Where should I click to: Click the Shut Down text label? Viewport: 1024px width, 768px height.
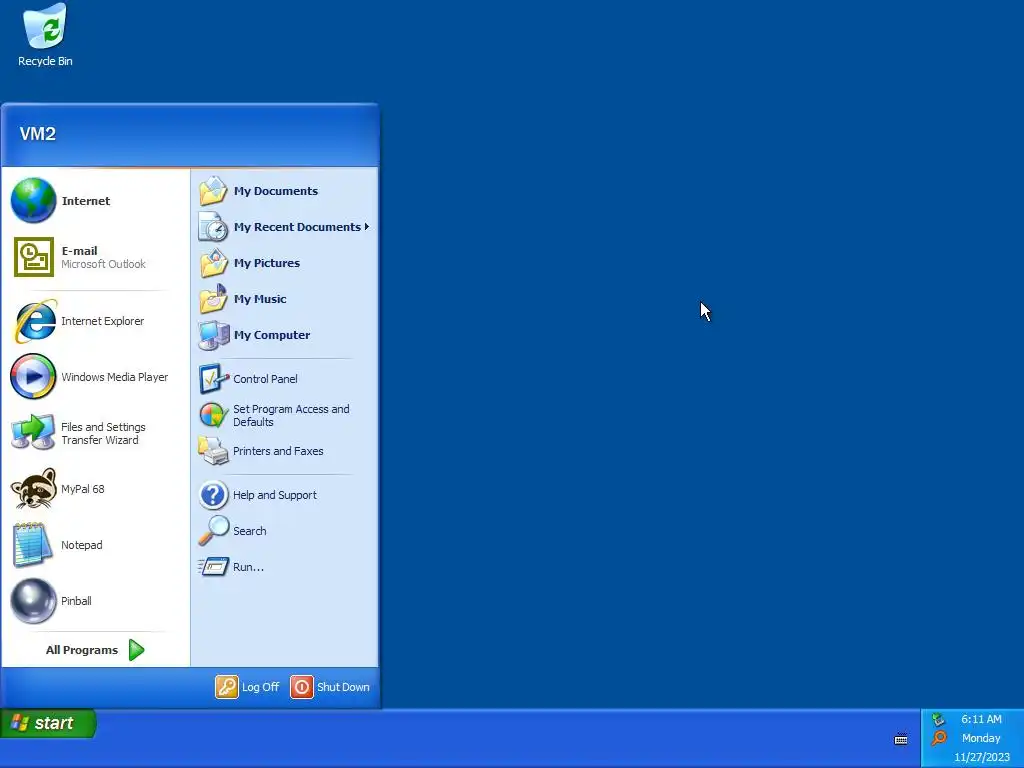pos(343,687)
